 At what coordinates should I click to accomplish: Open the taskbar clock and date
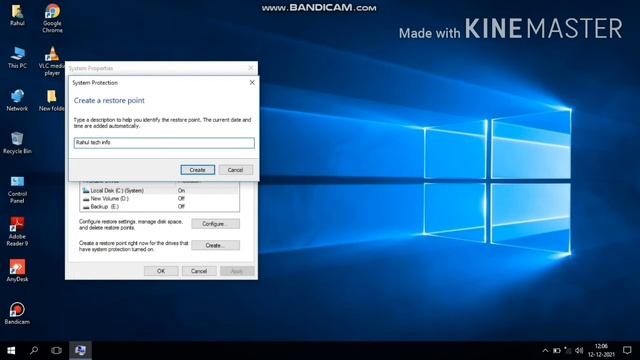tap(601, 350)
